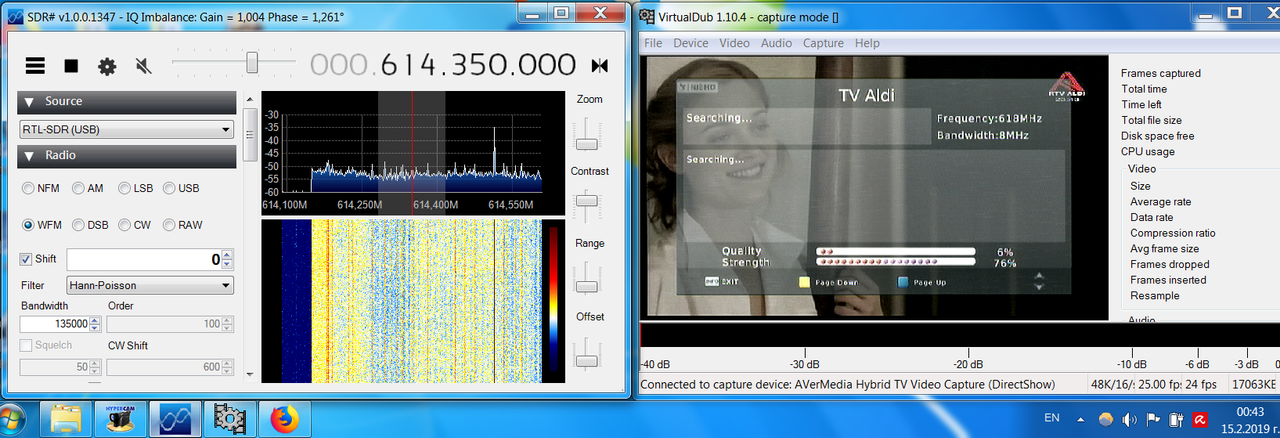
Task: Open VirtualDub File menu
Action: click(653, 43)
